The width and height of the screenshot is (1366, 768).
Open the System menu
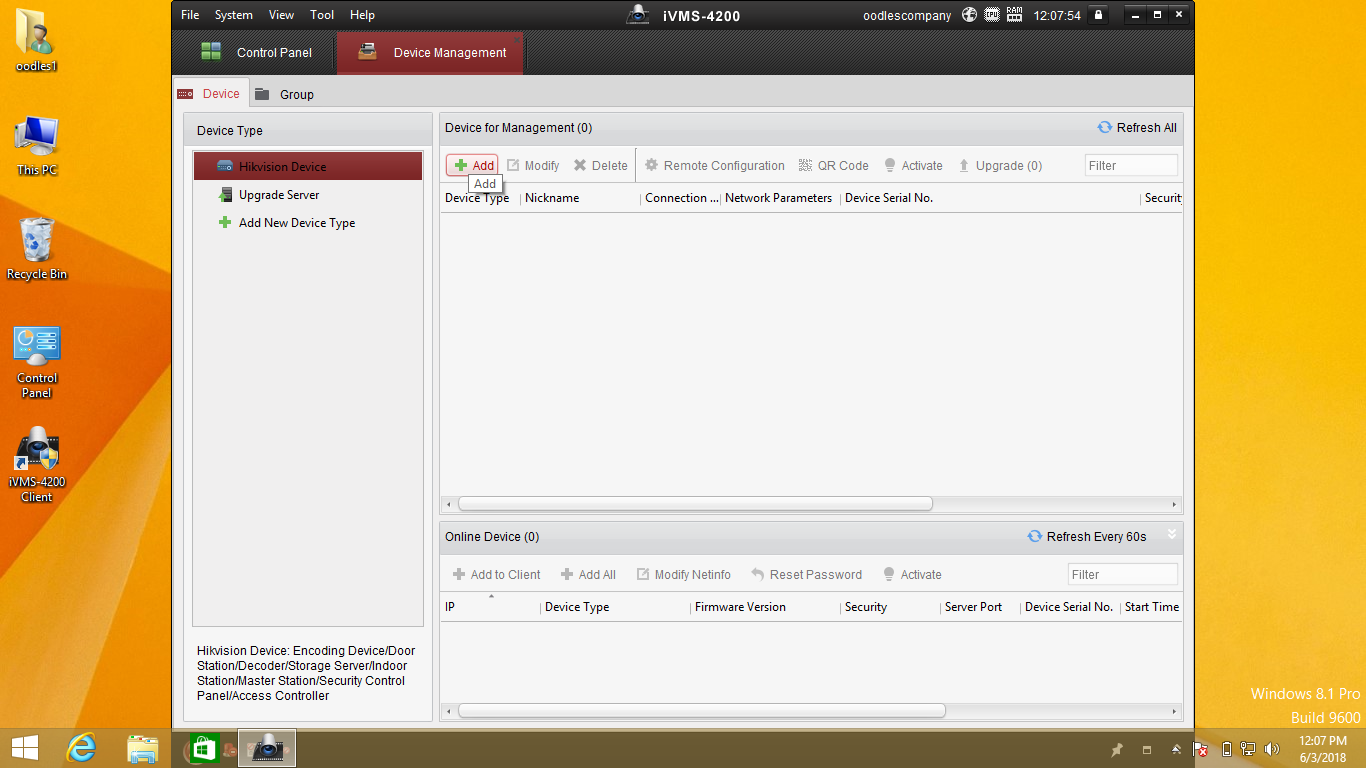(234, 15)
